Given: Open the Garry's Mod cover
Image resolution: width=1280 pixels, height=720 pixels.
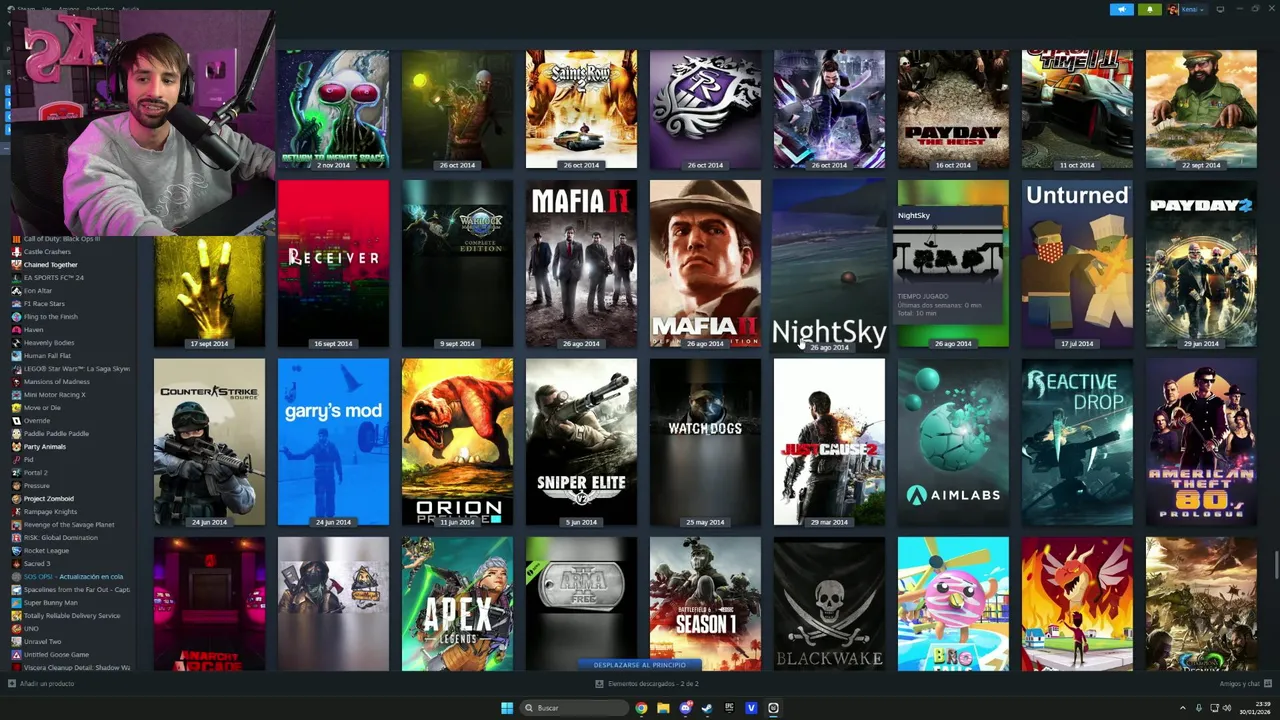Looking at the screenshot, I should click(333, 442).
